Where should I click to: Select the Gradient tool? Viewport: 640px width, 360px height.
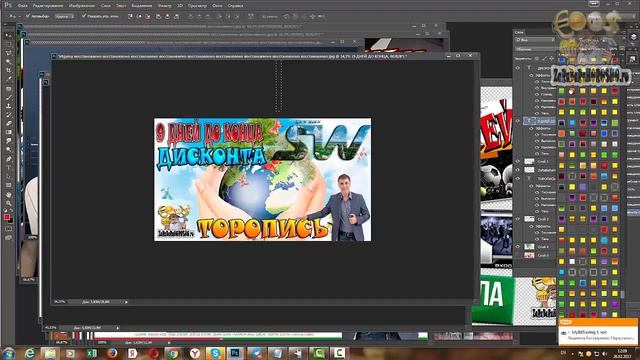pyautogui.click(x=9, y=132)
